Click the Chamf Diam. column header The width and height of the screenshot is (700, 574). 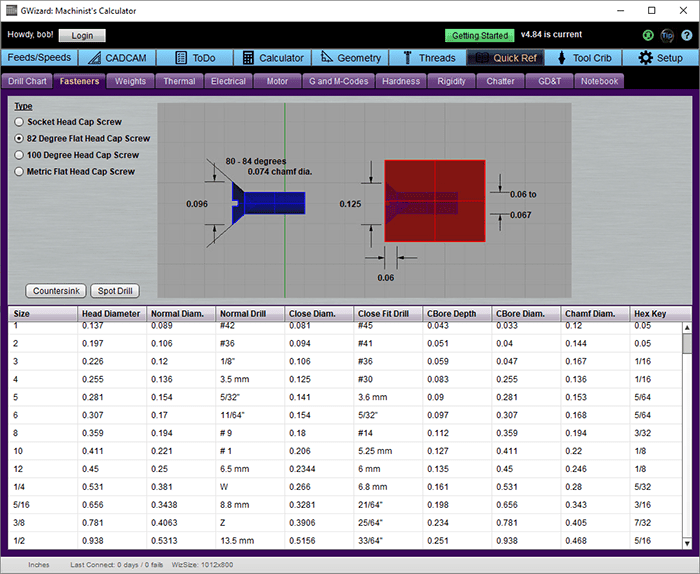coord(595,314)
